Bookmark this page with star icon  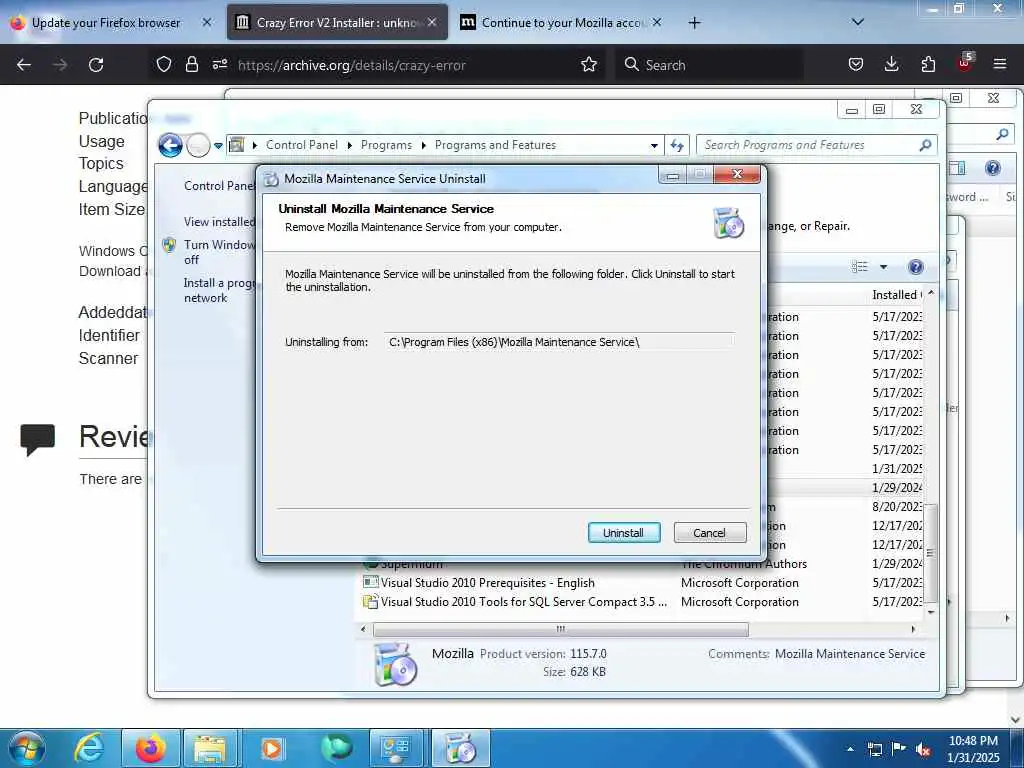pos(588,64)
